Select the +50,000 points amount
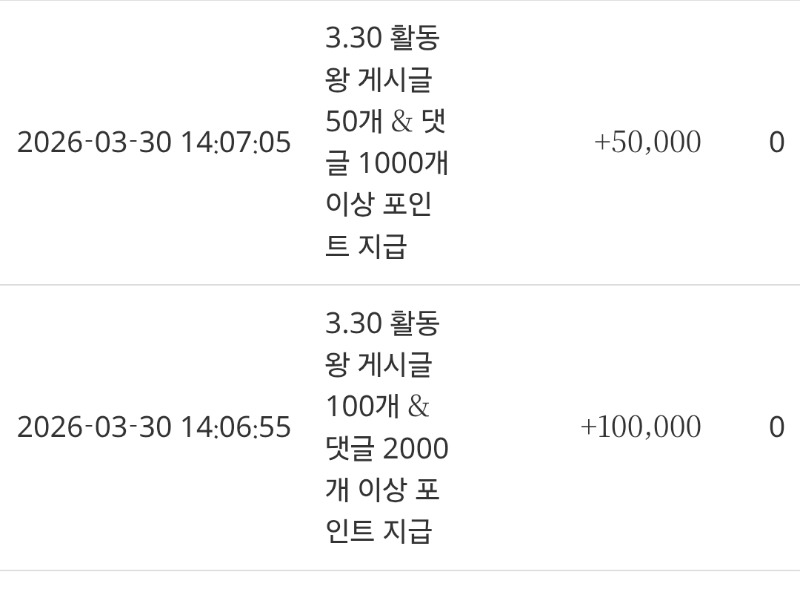The height and width of the screenshot is (592, 800). point(647,143)
